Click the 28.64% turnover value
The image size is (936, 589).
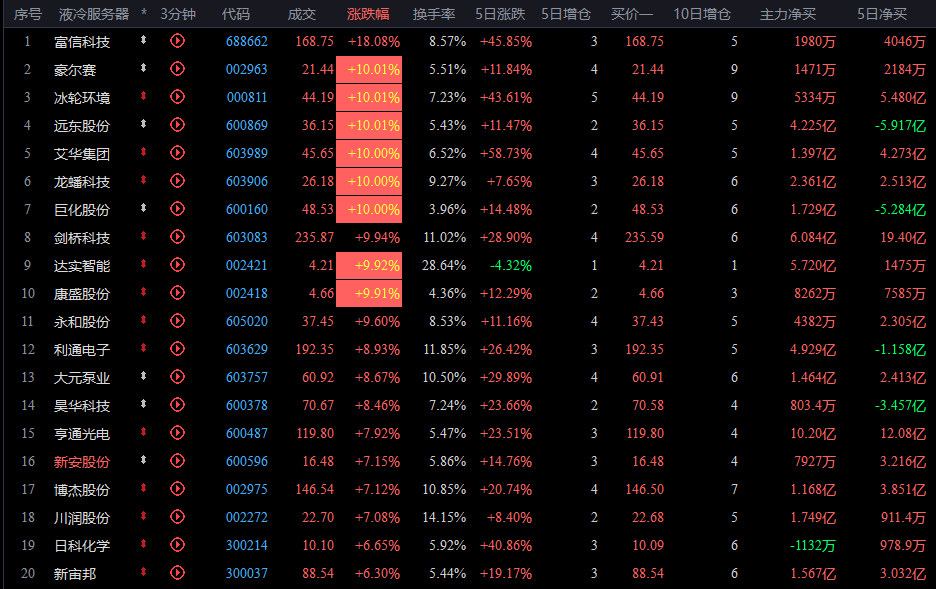[444, 266]
